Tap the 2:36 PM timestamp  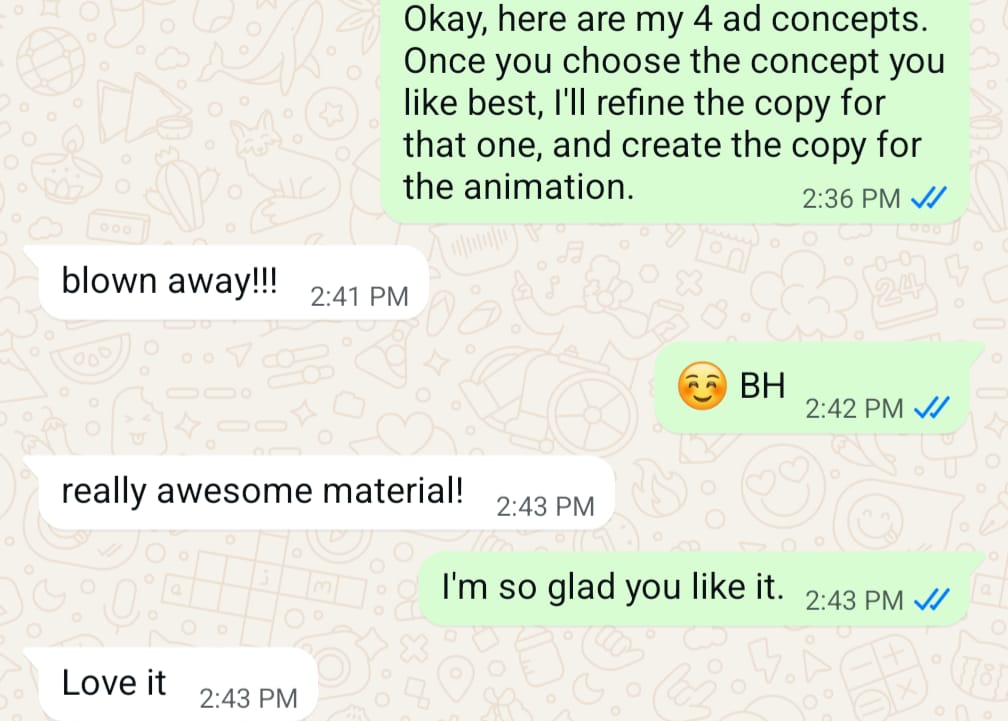[851, 199]
